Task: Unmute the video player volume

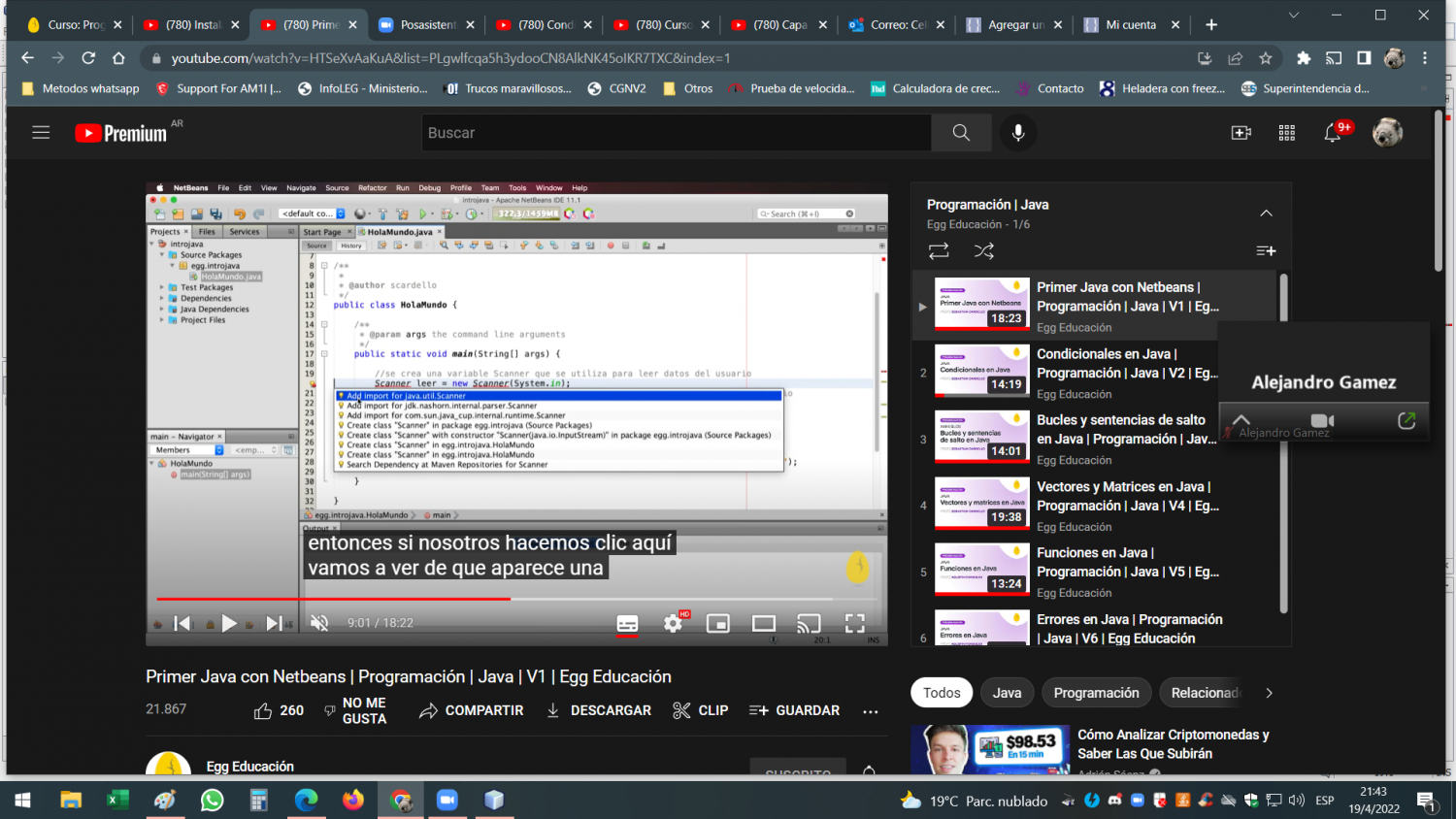Action: 319,623
